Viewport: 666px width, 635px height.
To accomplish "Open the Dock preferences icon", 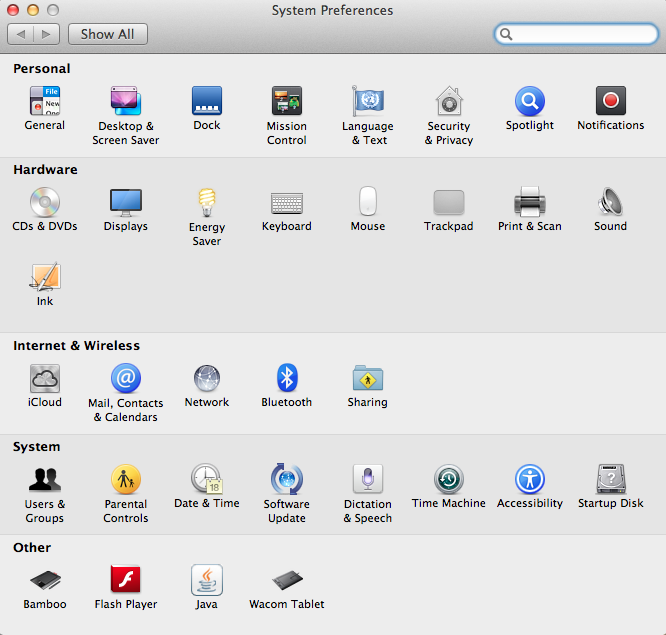I will click(x=207, y=101).
